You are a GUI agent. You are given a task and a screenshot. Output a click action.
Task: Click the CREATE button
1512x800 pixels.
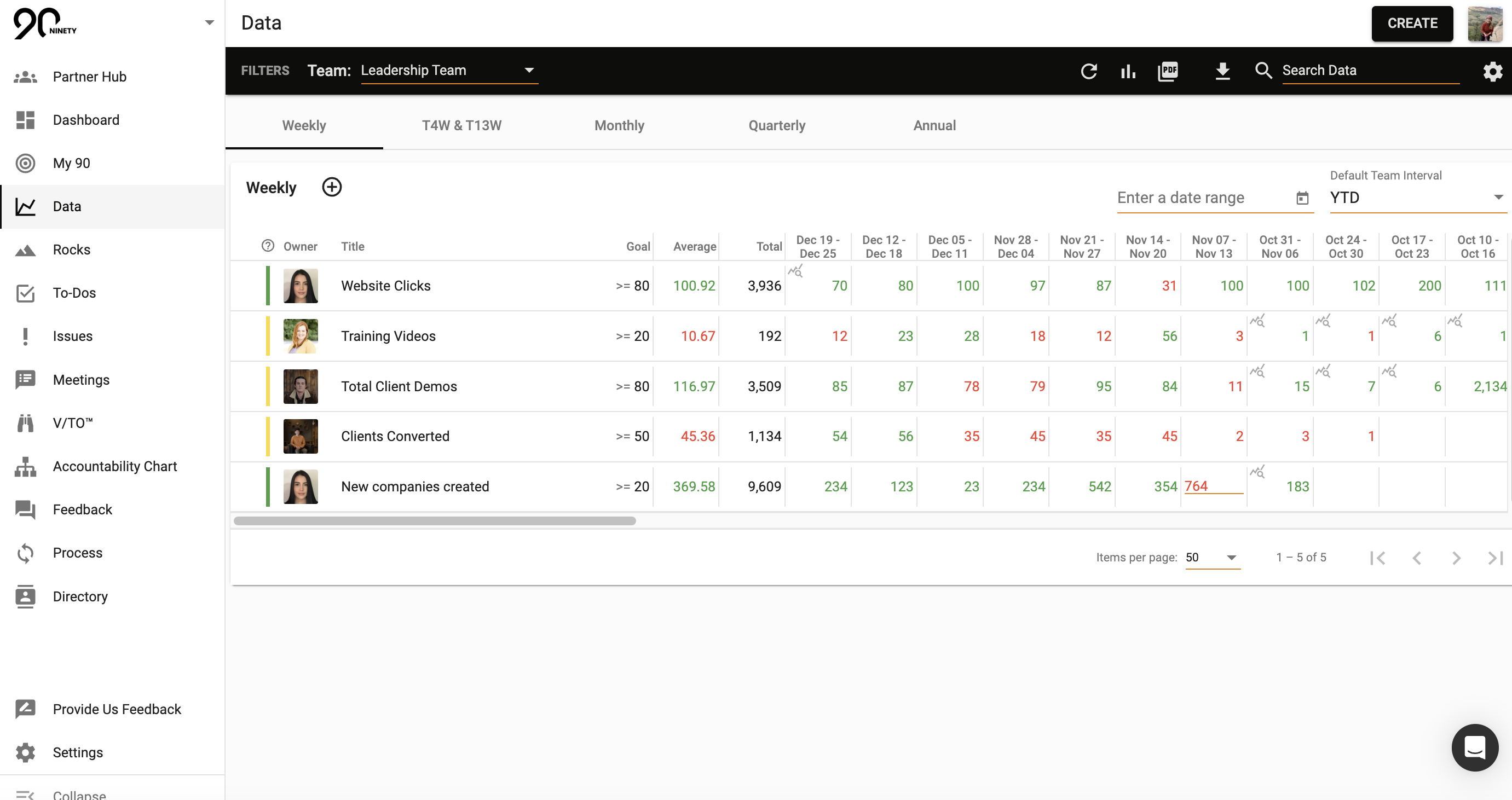(1412, 23)
